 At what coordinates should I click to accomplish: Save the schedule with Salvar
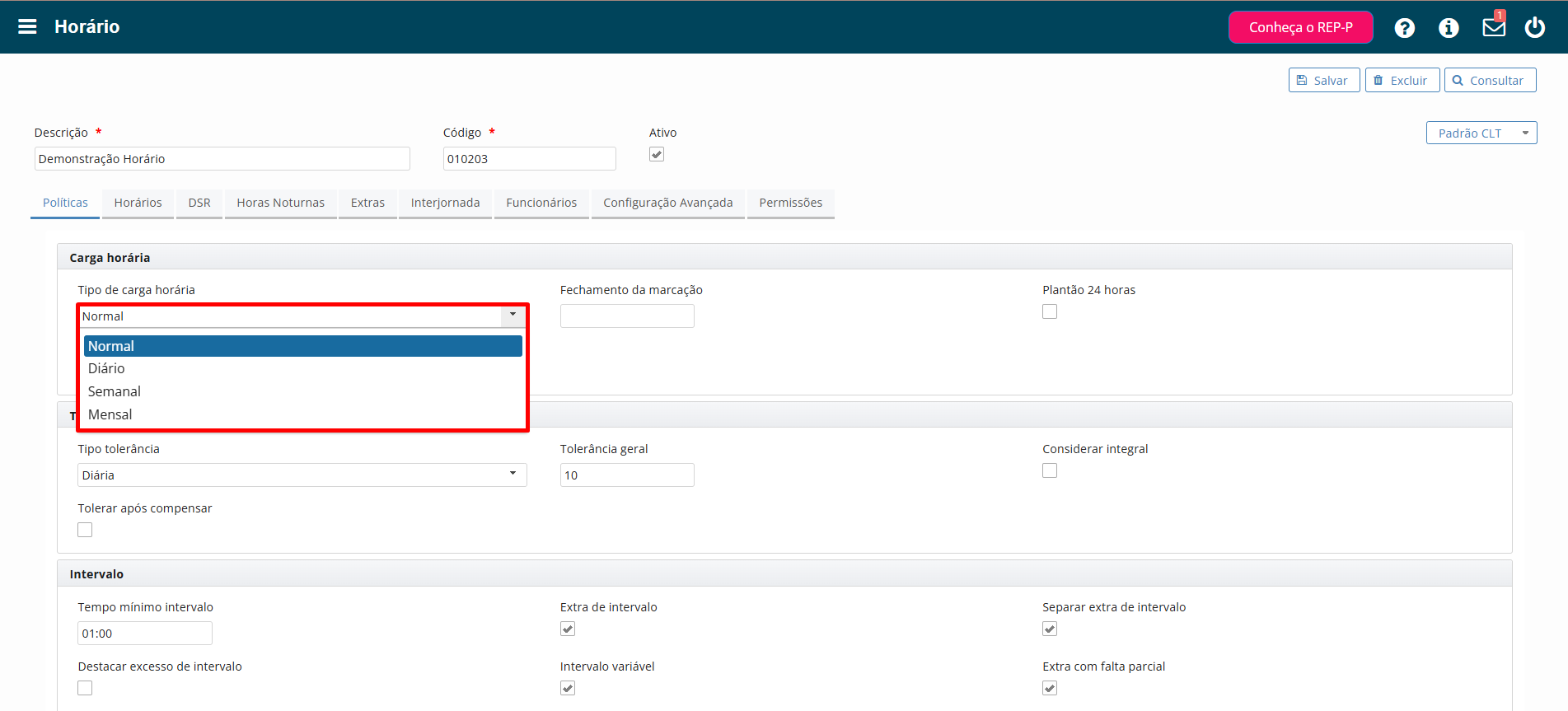click(x=1324, y=80)
